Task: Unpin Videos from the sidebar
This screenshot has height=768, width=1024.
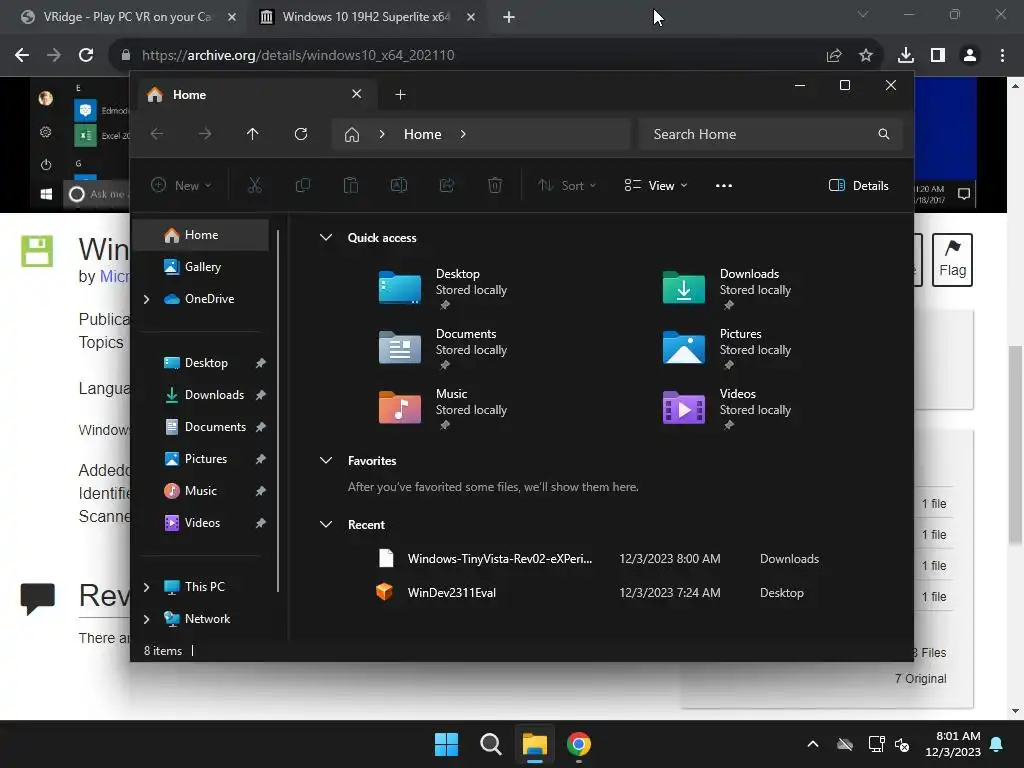Action: 261,523
